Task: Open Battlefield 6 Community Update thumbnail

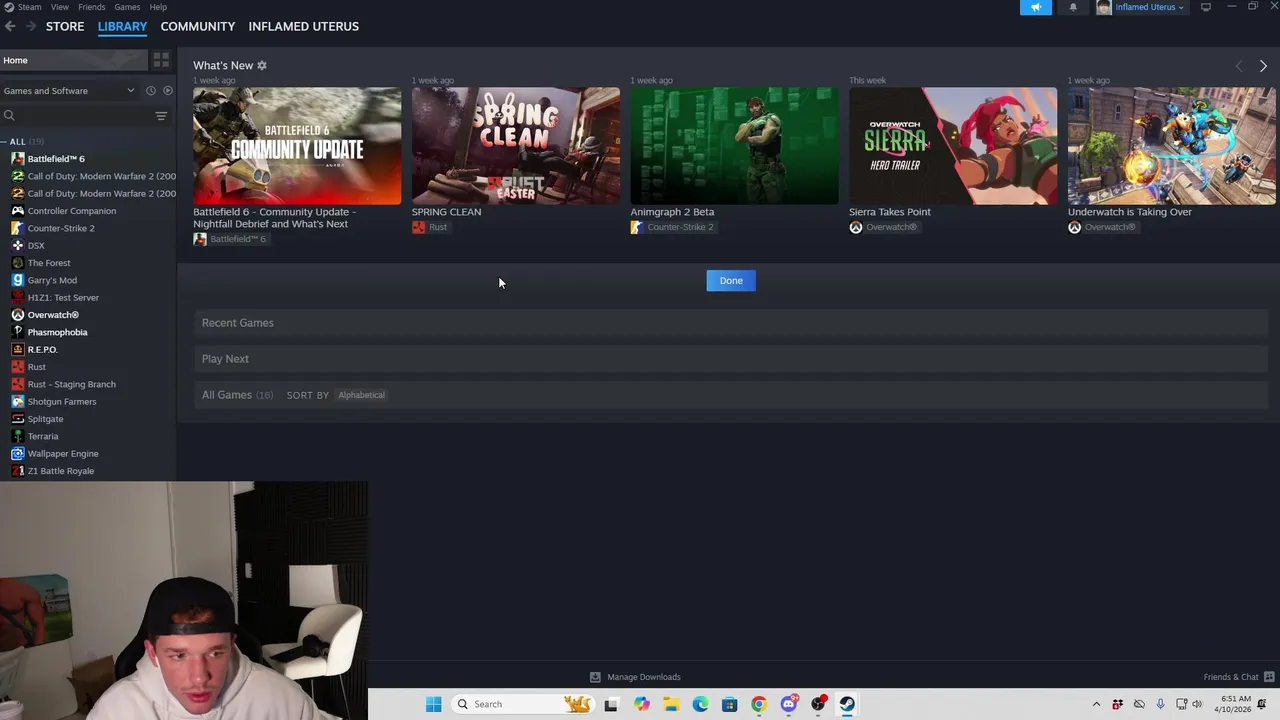Action: 297,146
